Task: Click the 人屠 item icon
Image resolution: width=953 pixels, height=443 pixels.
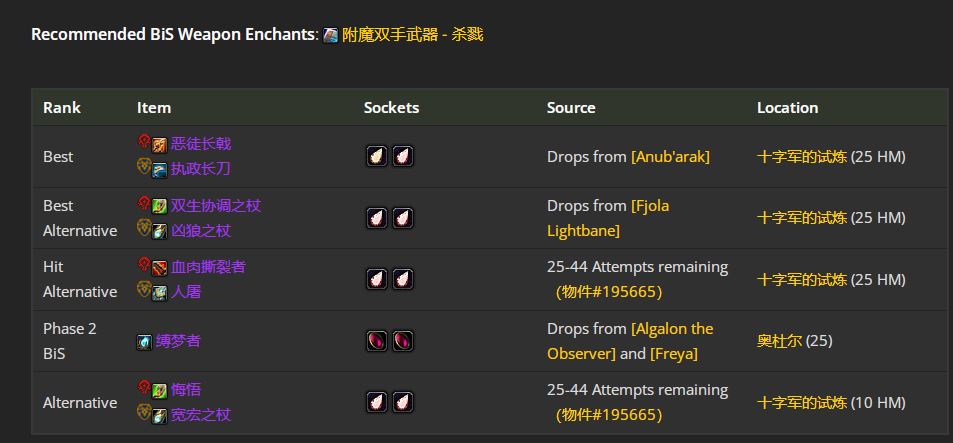Action: (x=160, y=293)
